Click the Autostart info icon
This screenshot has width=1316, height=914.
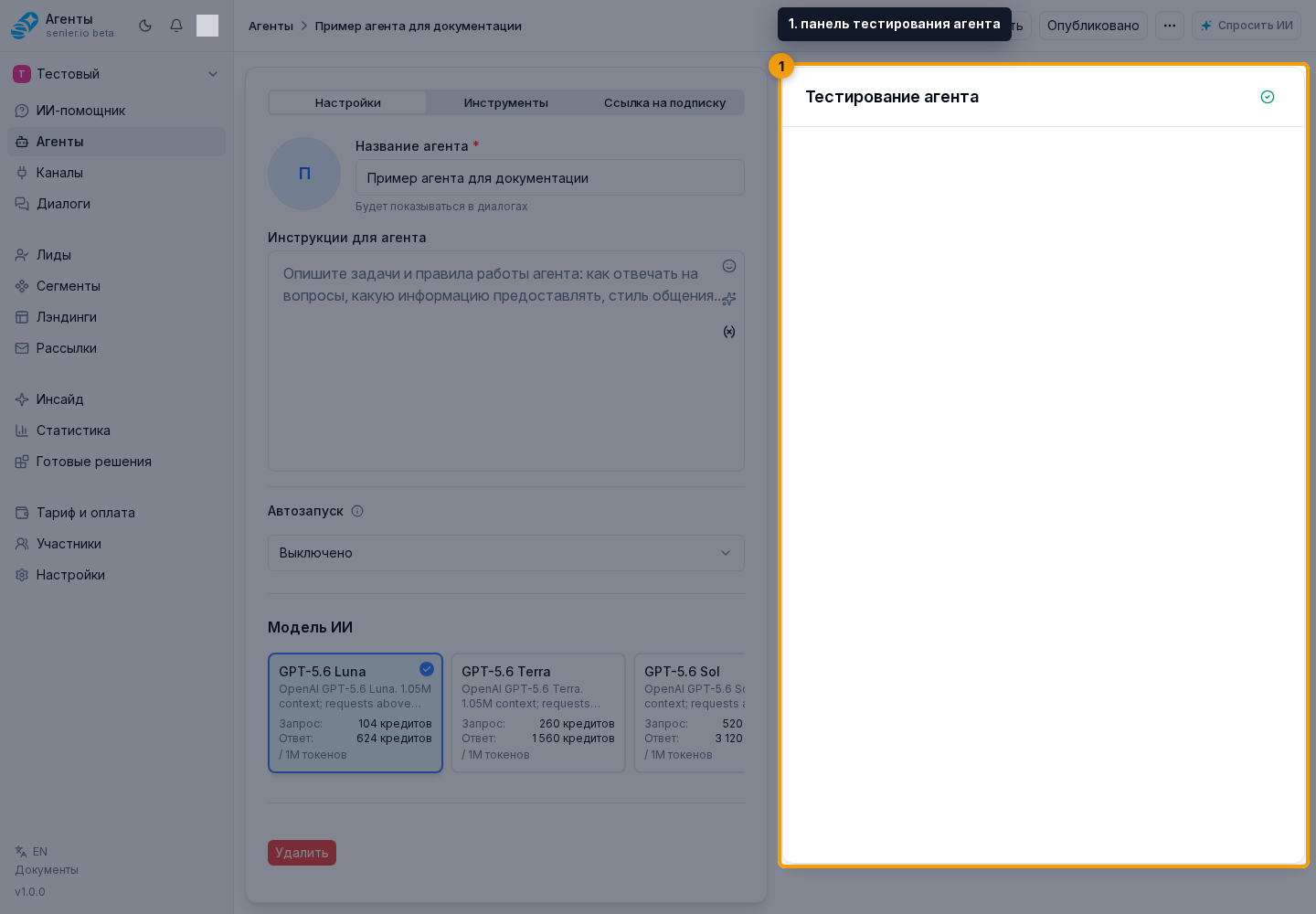(x=357, y=511)
